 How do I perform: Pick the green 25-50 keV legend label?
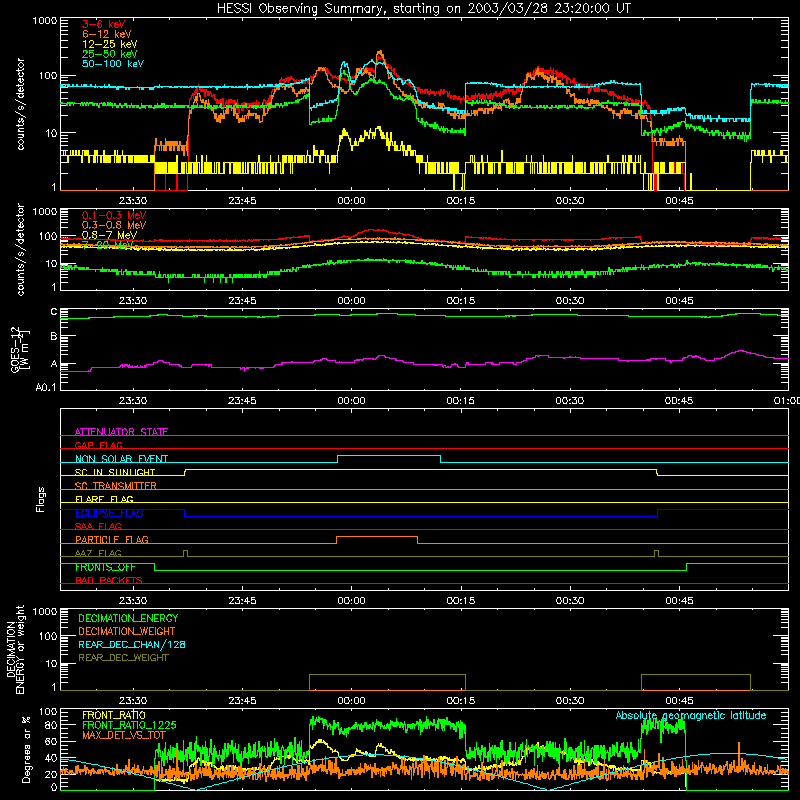(x=109, y=54)
